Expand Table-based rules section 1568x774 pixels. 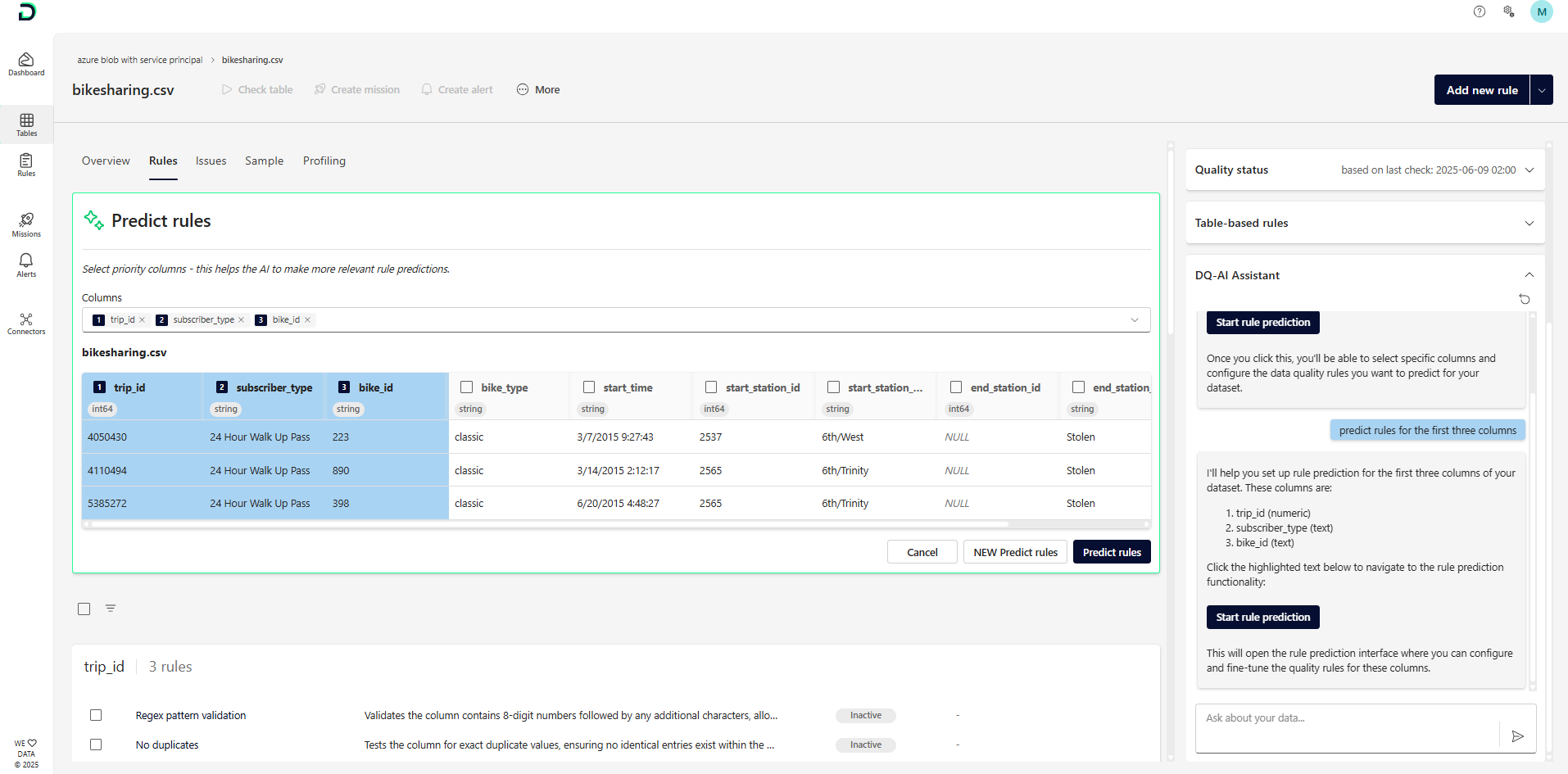tap(1529, 224)
